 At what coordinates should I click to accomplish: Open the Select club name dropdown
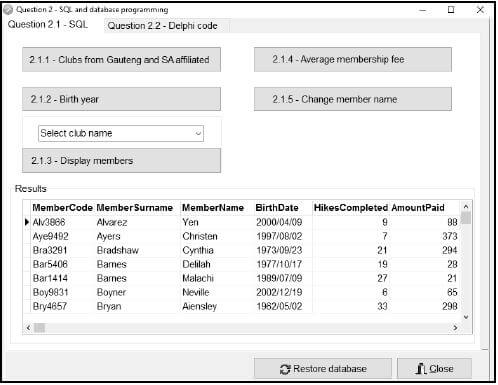pos(121,133)
